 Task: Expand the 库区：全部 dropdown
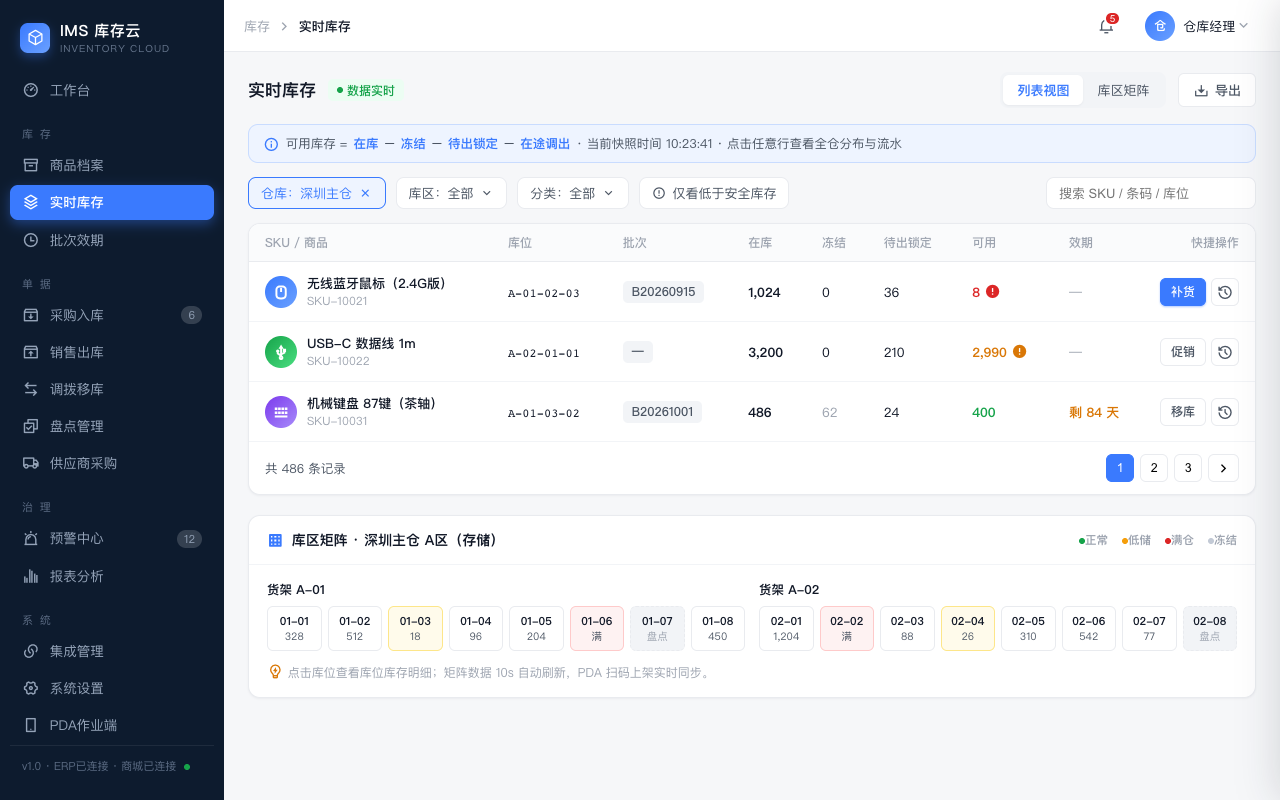click(x=451, y=193)
